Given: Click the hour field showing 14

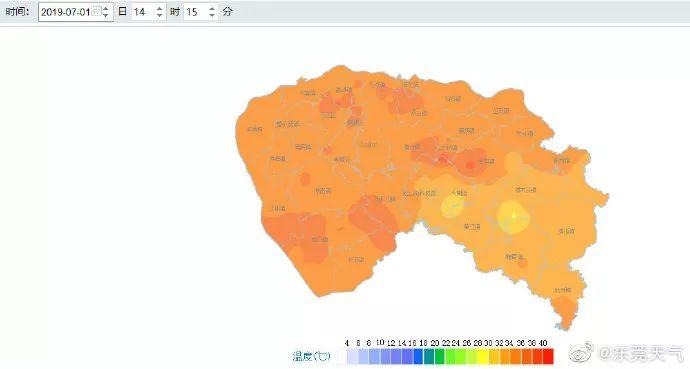Looking at the screenshot, I should point(148,11).
